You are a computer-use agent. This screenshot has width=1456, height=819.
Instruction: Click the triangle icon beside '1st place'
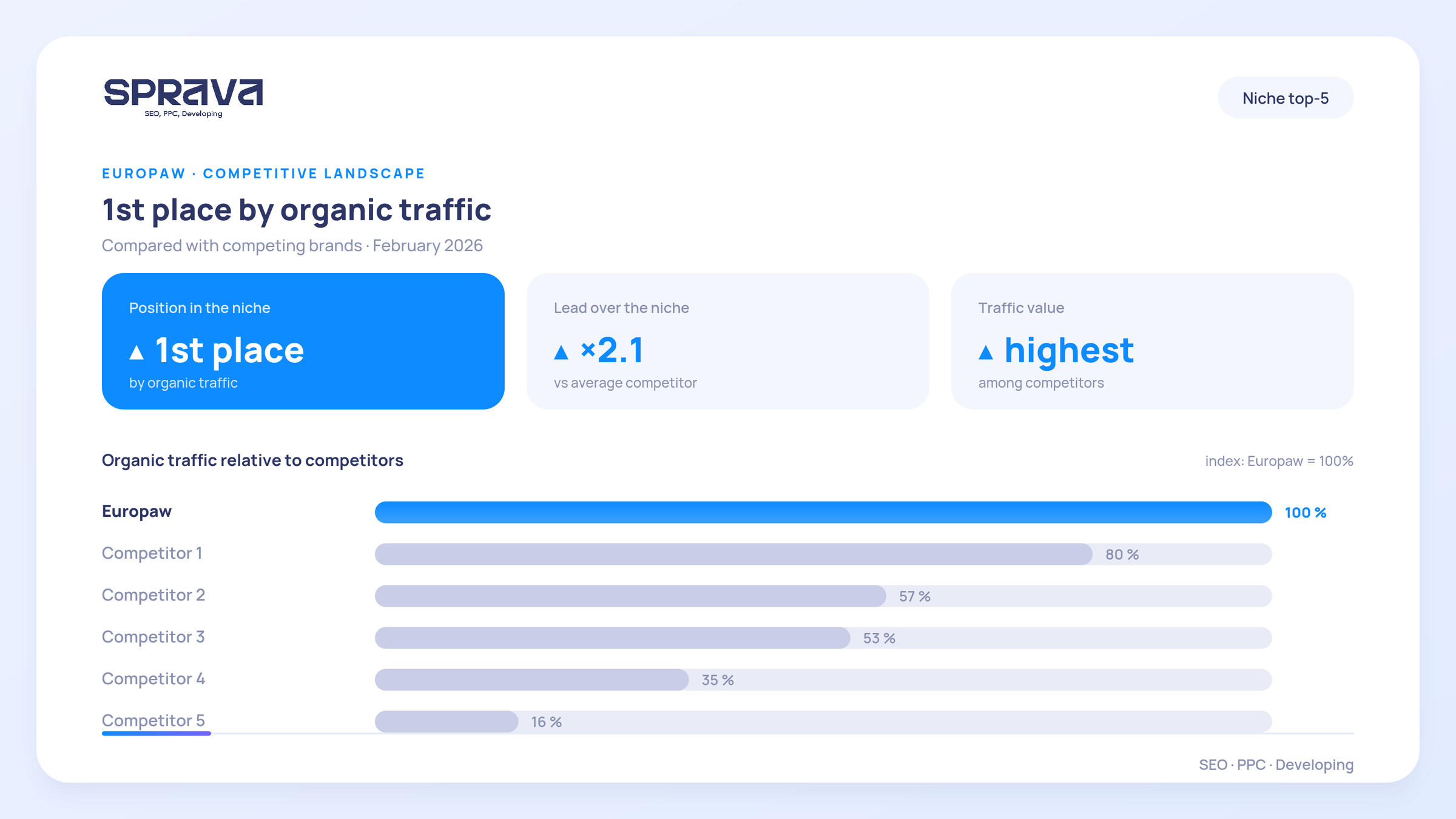click(136, 352)
